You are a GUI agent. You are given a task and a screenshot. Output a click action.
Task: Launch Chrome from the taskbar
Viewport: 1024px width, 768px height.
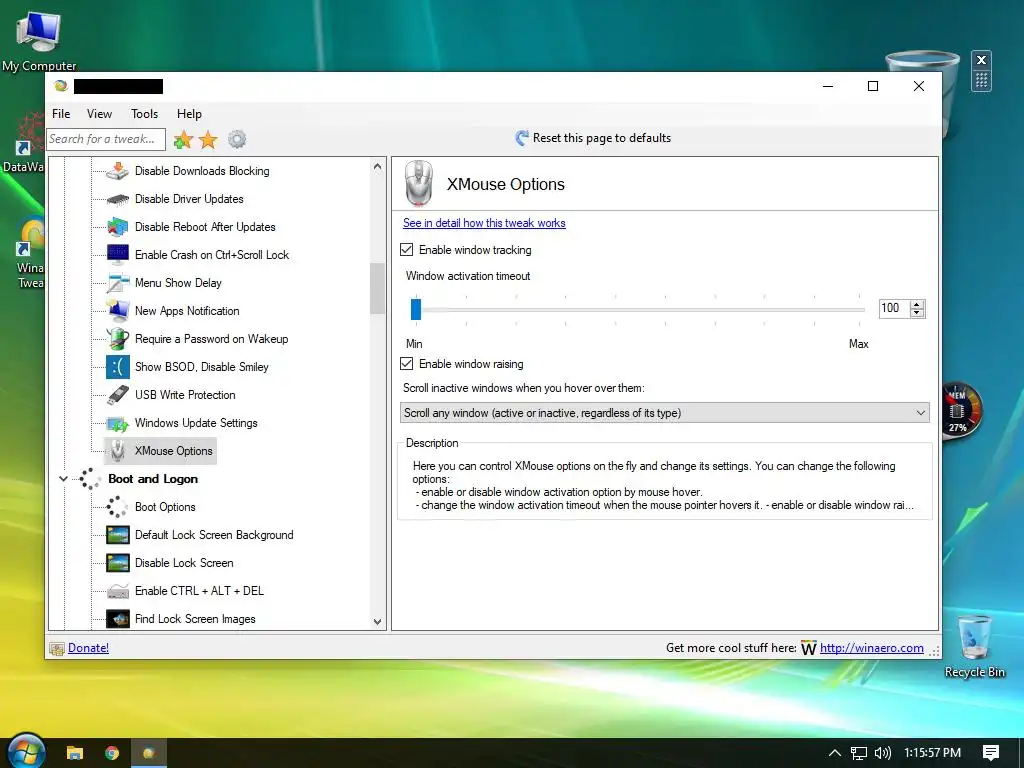pyautogui.click(x=112, y=753)
